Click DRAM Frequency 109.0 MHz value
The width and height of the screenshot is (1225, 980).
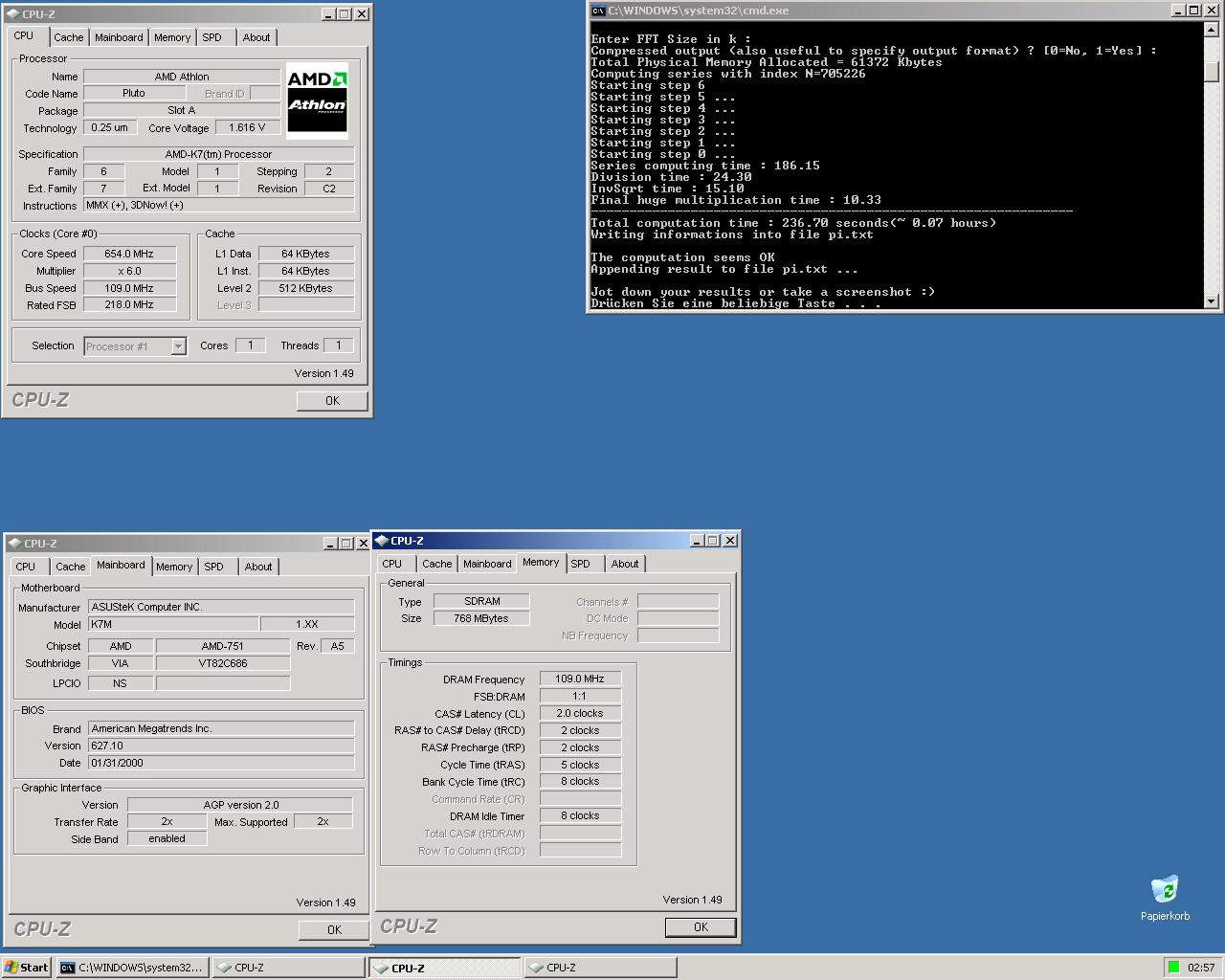coord(580,679)
